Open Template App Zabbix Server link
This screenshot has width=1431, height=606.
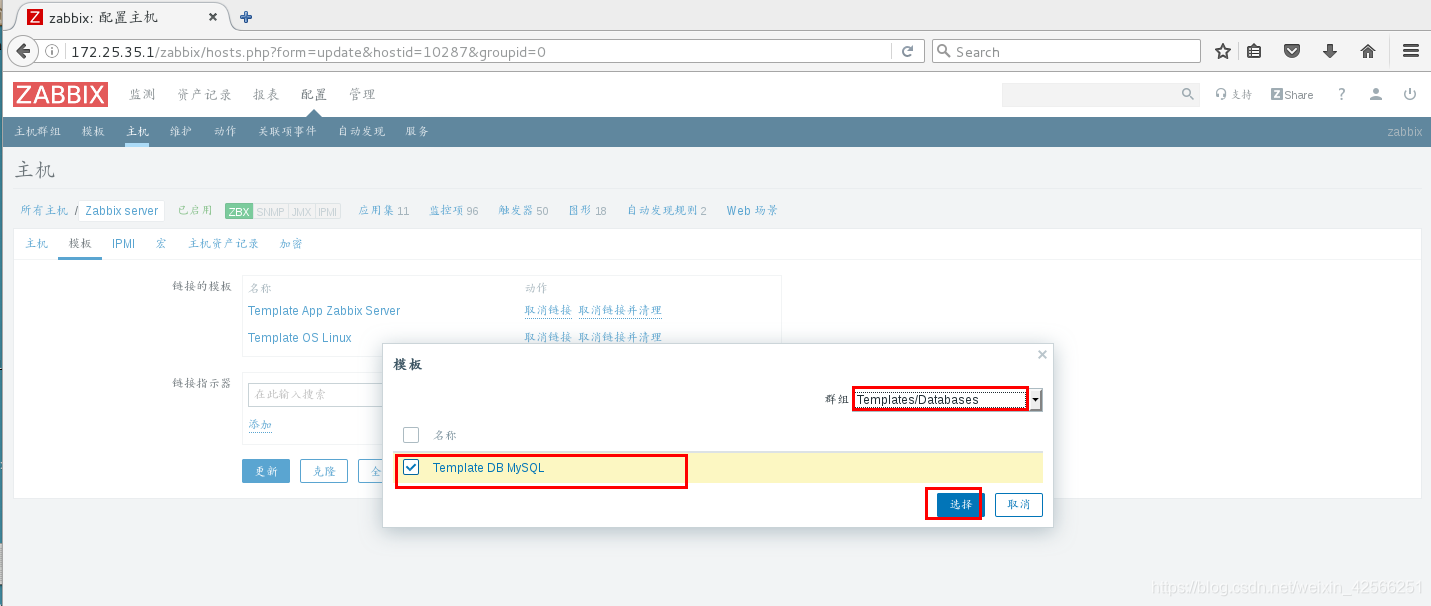[x=324, y=311]
